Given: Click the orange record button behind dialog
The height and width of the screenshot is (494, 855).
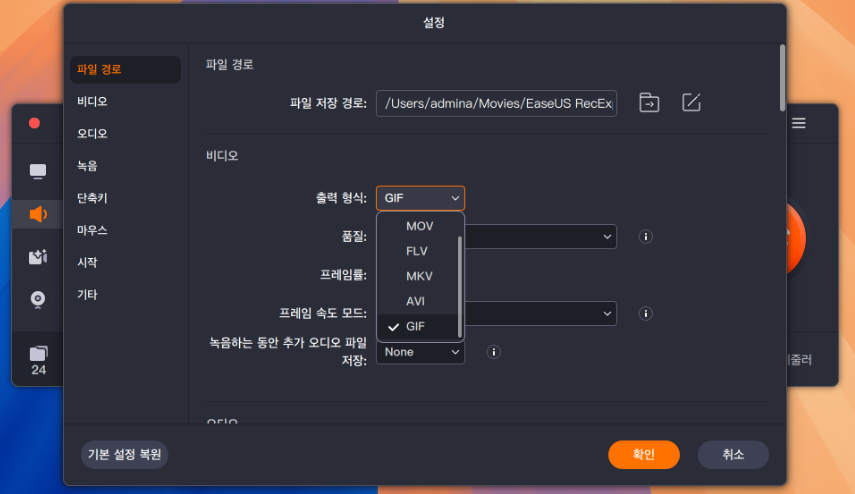Looking at the screenshot, I should tap(796, 238).
